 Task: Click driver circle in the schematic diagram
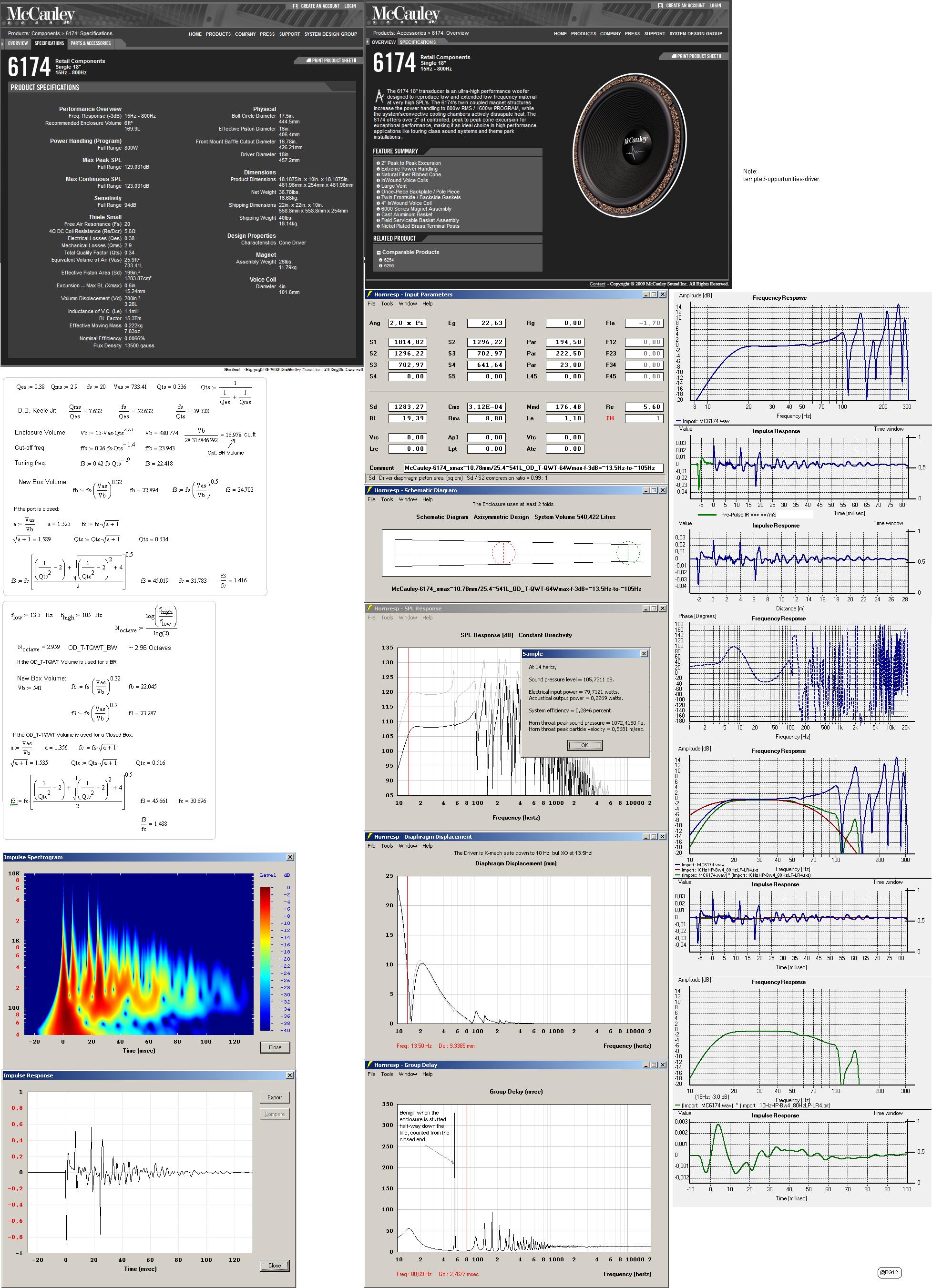pyautogui.click(x=503, y=553)
